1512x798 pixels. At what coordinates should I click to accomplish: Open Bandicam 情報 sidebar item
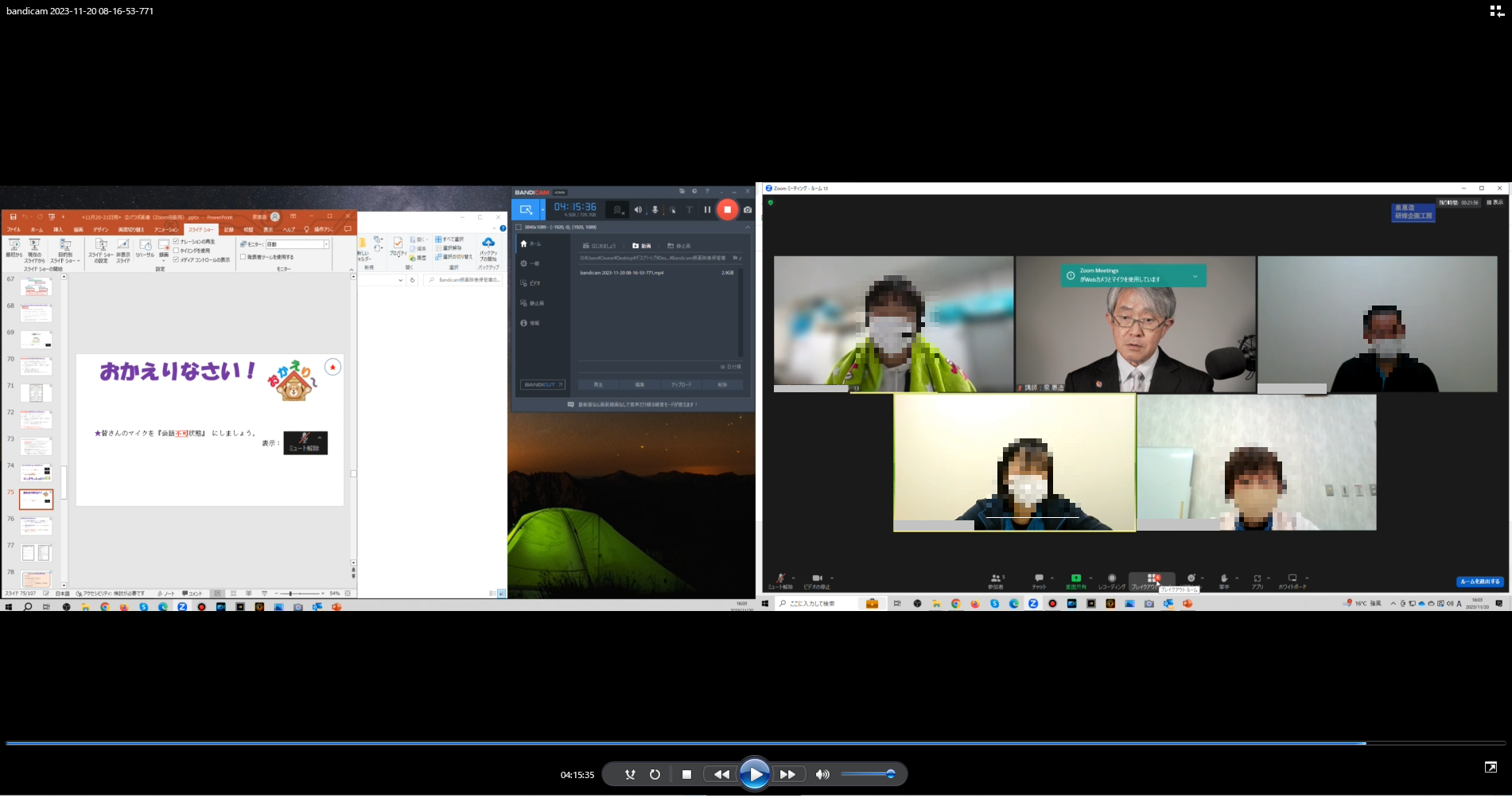(531, 323)
